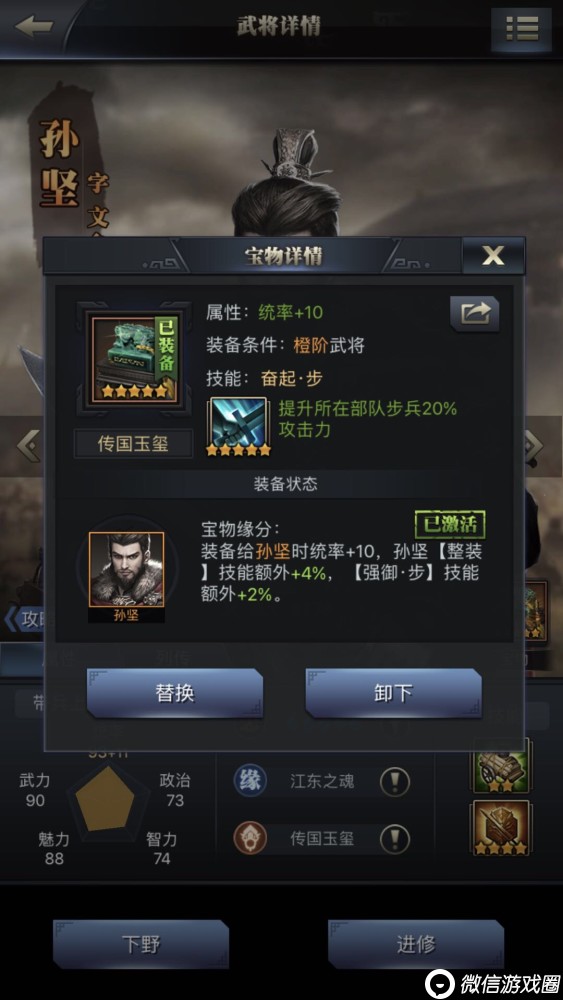Click the 进修 button
Viewport: 563px width, 1000px height.
pos(416,944)
